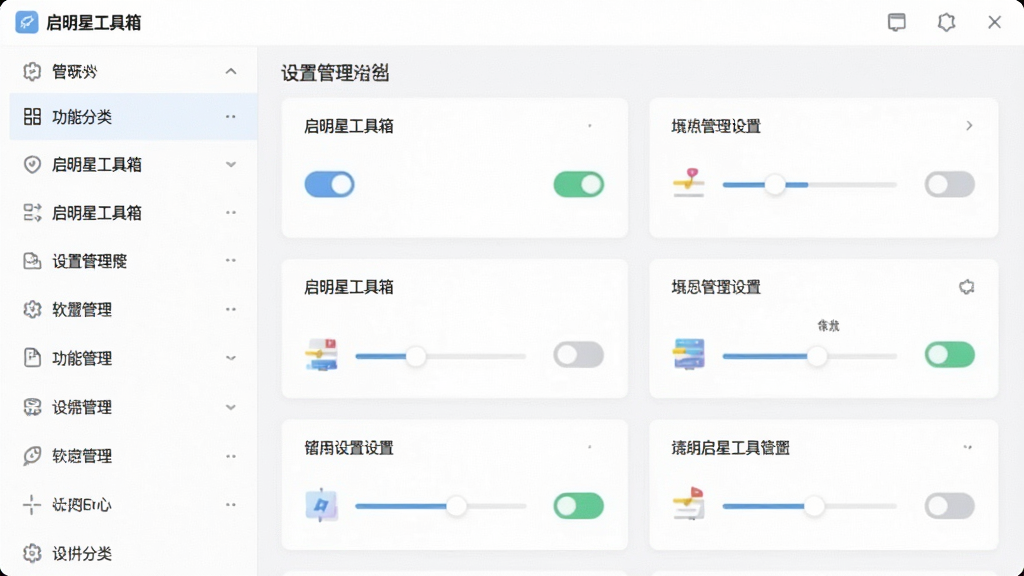Click the blue square icon in 设置设置 card

click(x=321, y=505)
